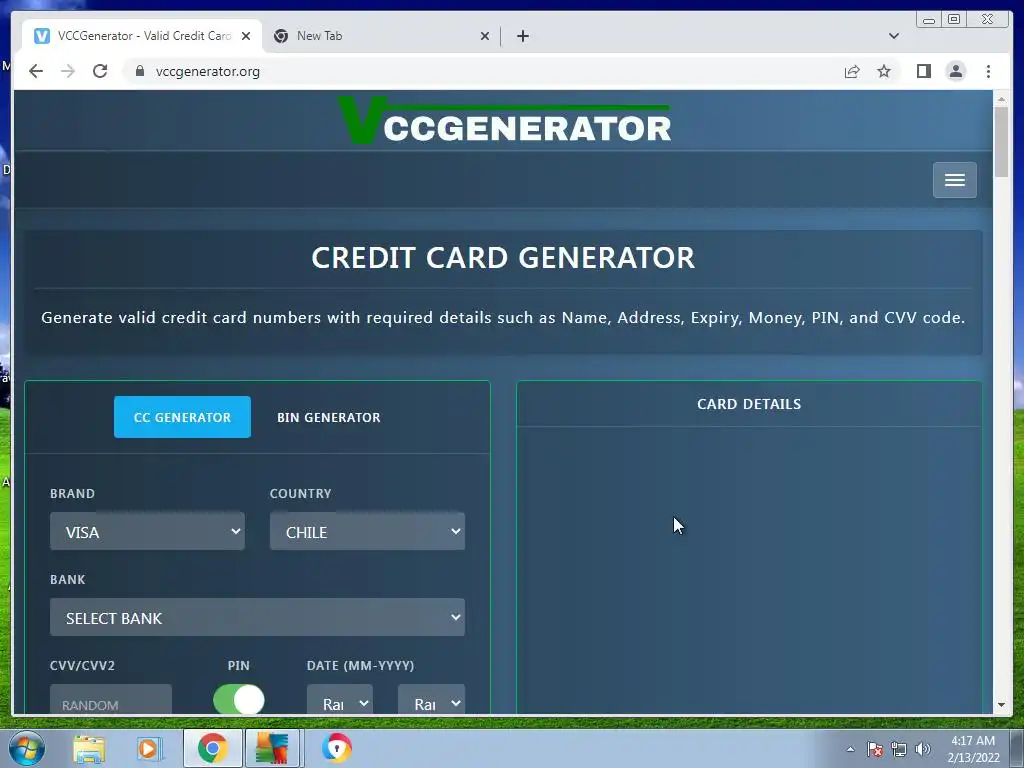Click the taskbar clock showing 4:17 AM
This screenshot has height=768, width=1024.
click(x=973, y=749)
